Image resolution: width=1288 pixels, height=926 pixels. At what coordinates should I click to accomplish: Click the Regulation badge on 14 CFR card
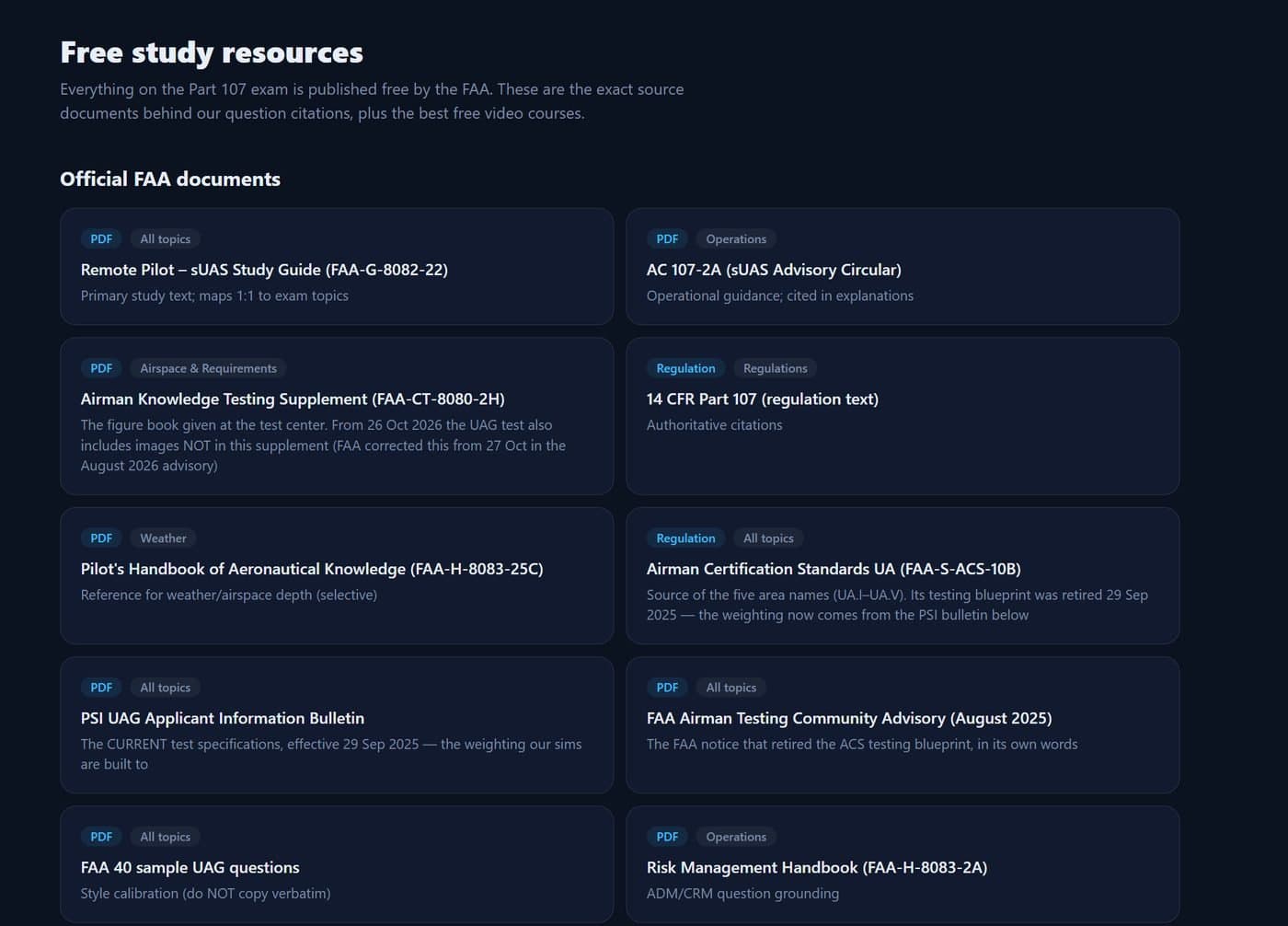685,368
